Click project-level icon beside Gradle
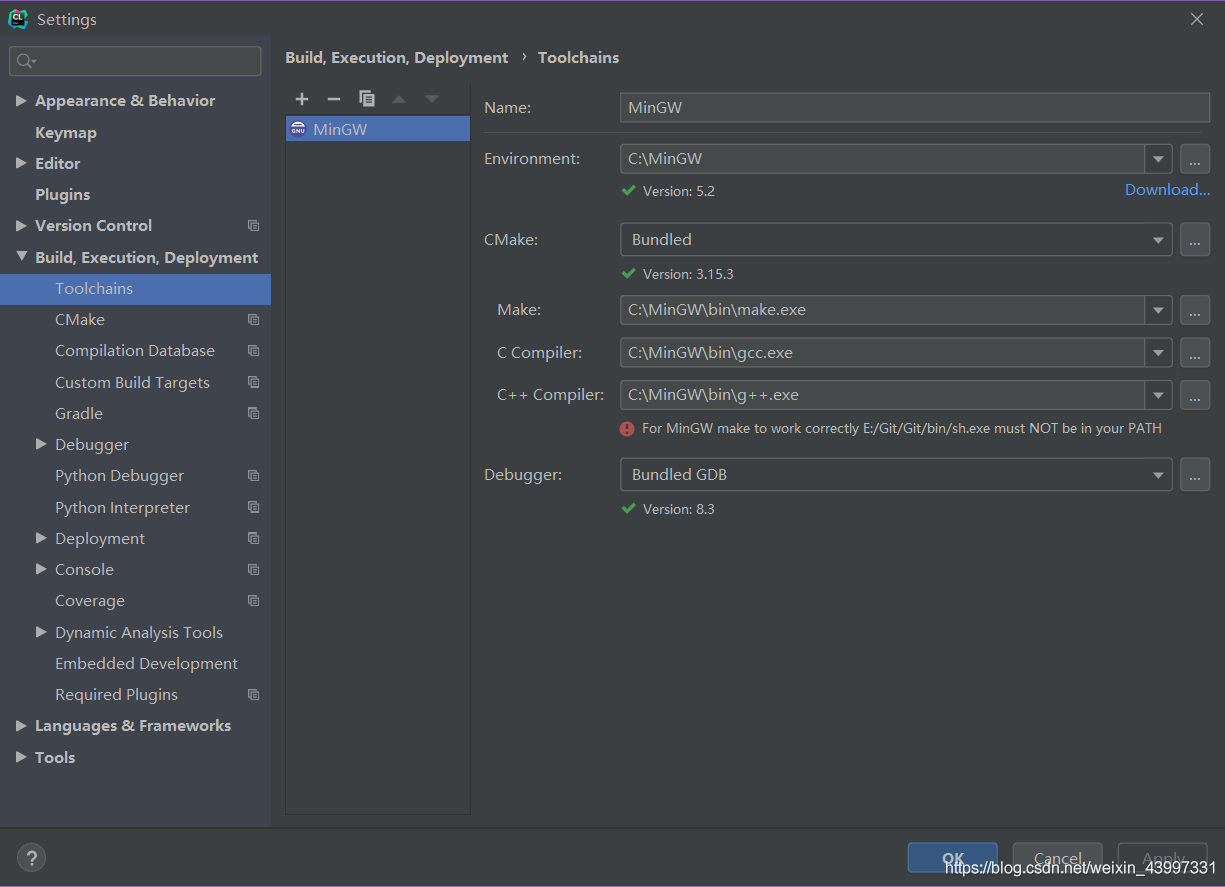The height and width of the screenshot is (887, 1225). click(x=253, y=413)
